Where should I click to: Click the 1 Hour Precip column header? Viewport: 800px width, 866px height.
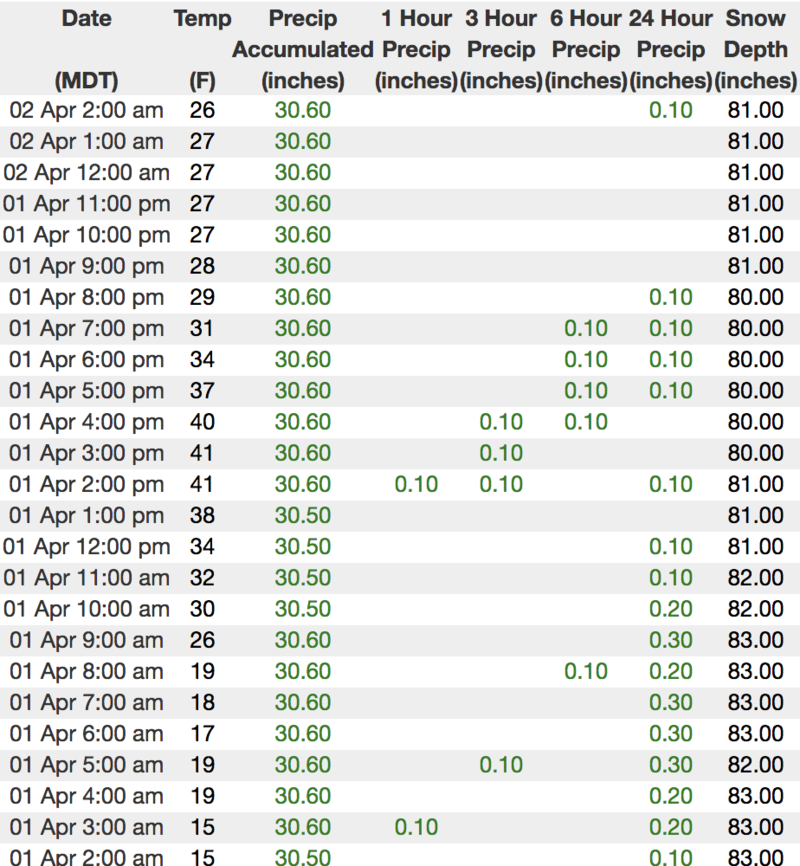click(x=416, y=49)
